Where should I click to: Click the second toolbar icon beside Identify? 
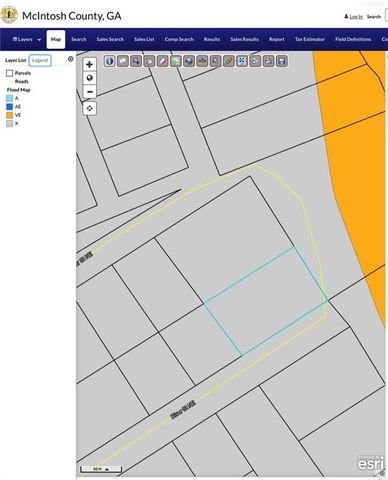tap(123, 61)
